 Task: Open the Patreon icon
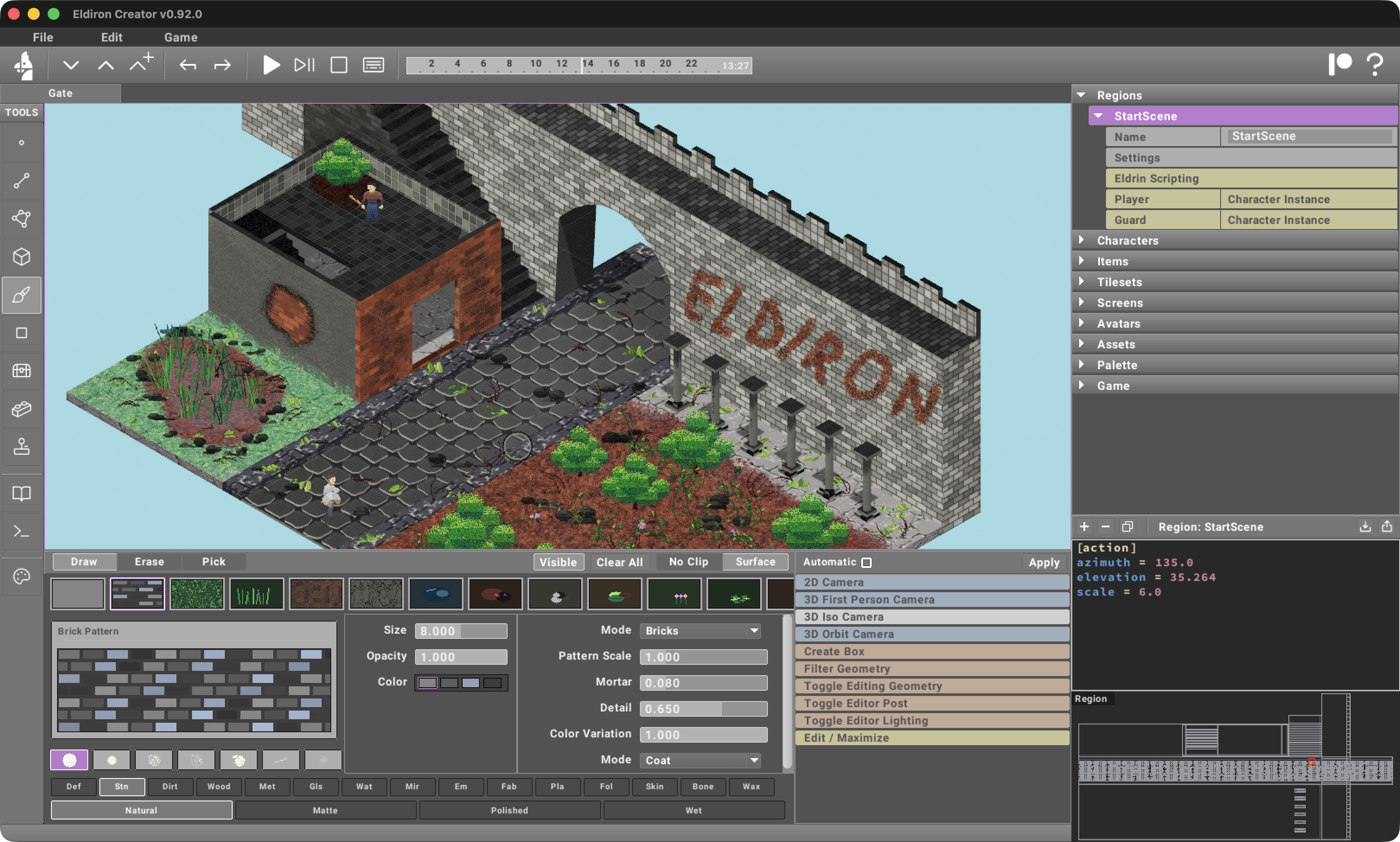(1340, 64)
